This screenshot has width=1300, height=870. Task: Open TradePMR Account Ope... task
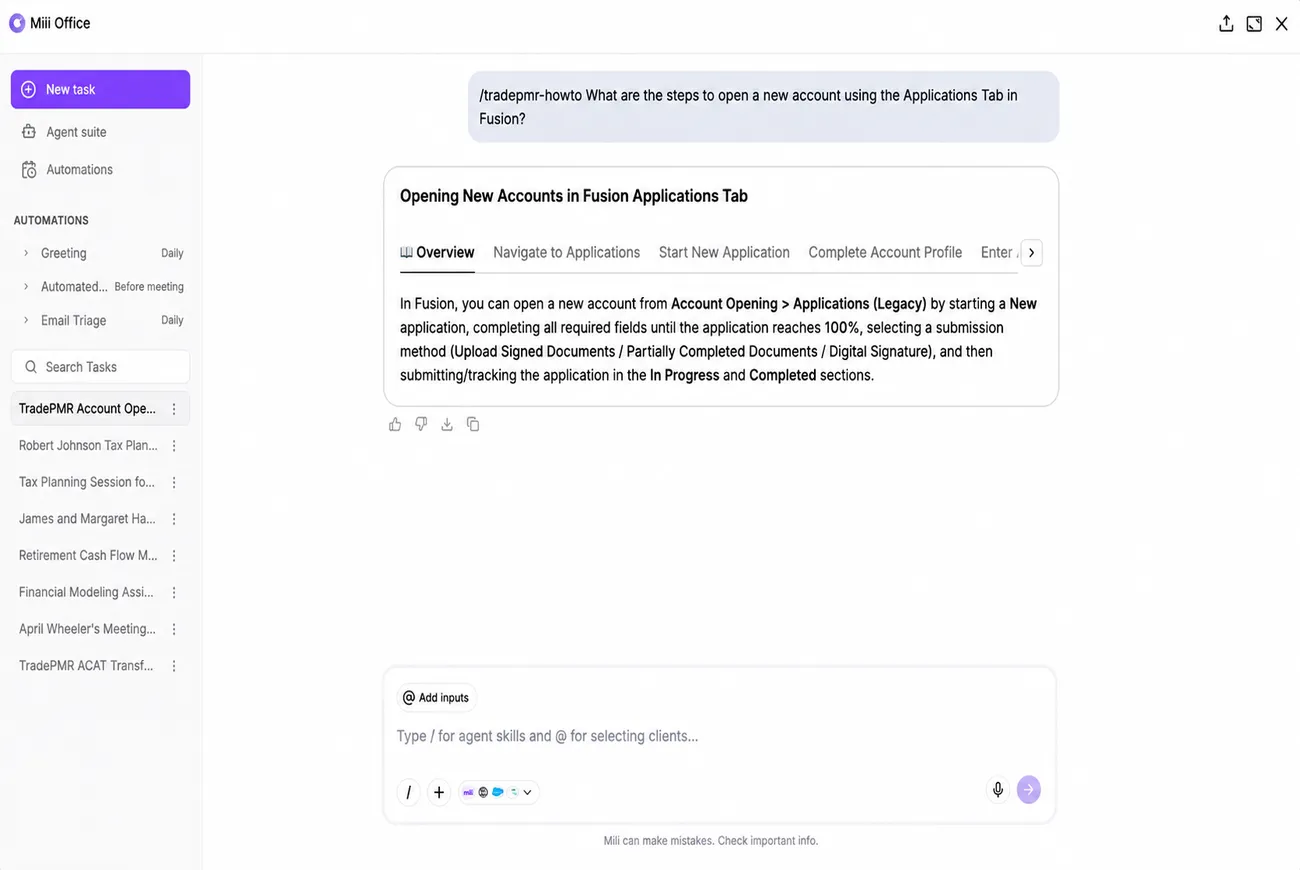coord(87,409)
